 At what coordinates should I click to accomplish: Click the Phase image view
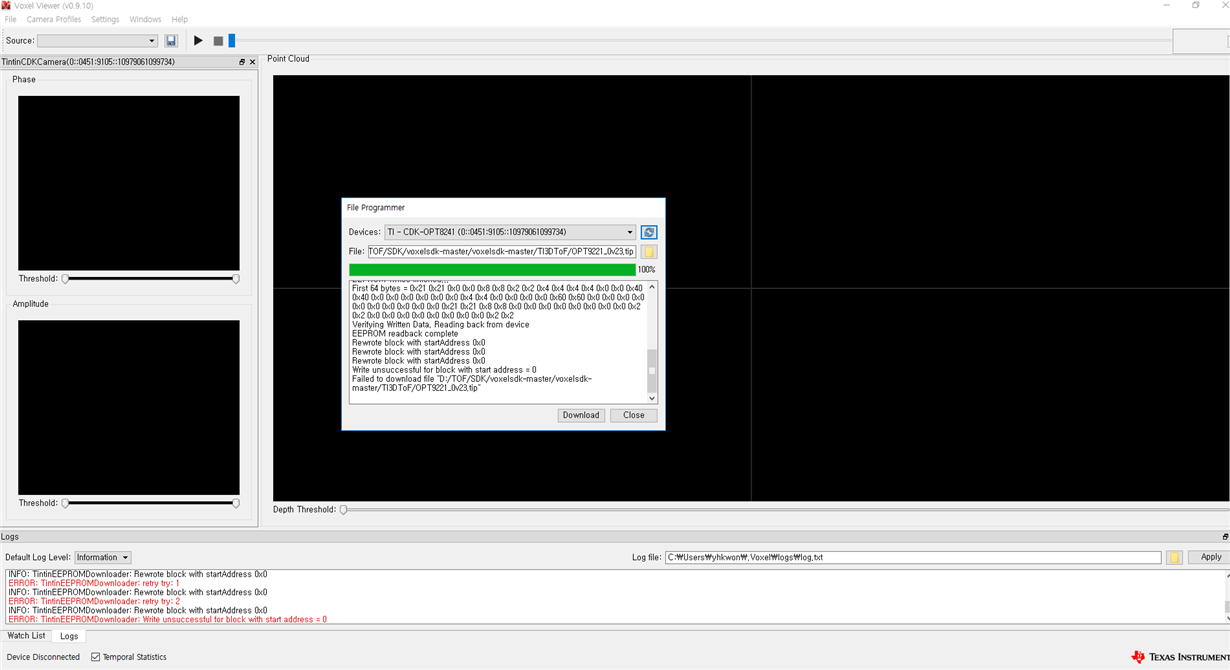[129, 183]
